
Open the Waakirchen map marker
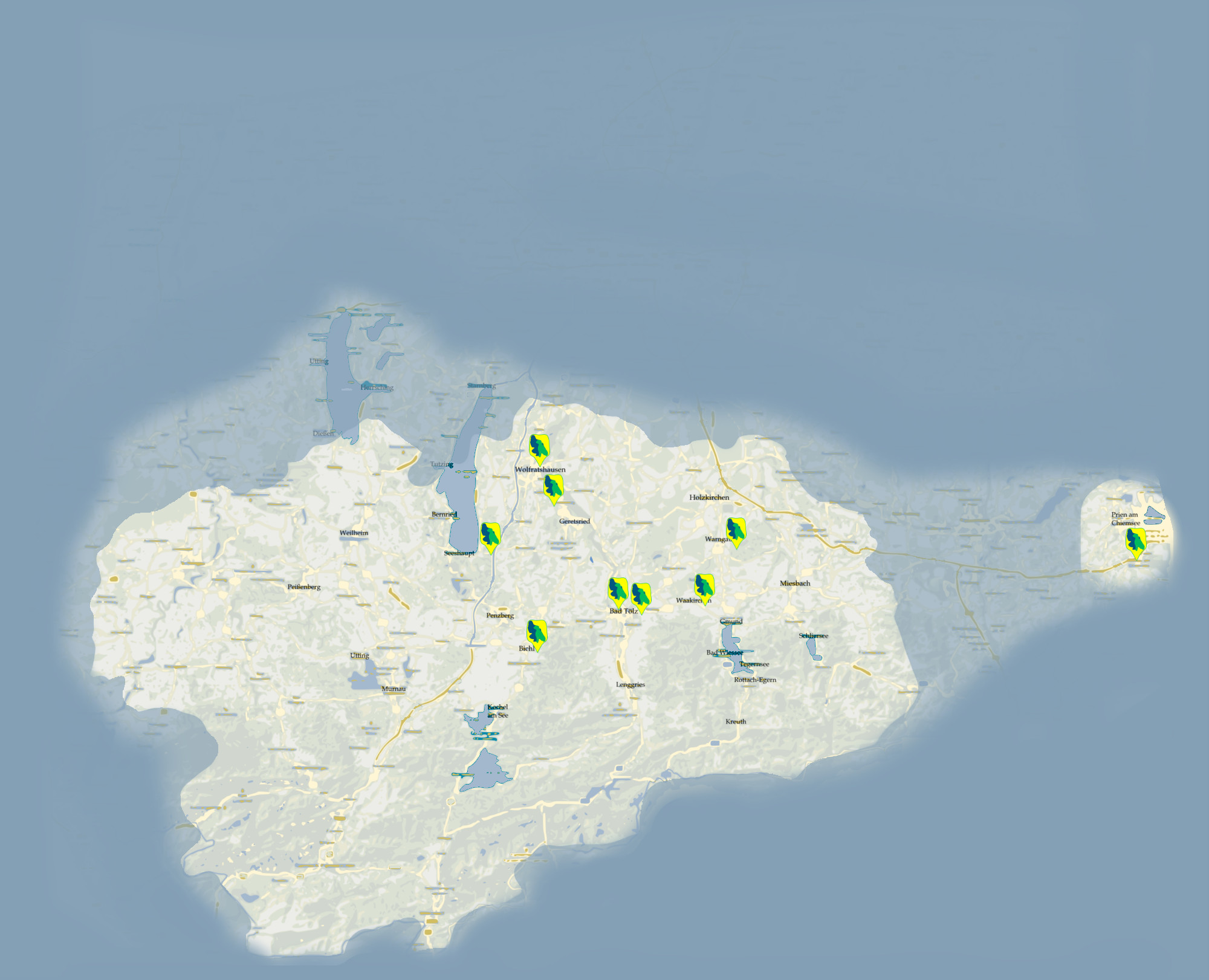pos(704,587)
